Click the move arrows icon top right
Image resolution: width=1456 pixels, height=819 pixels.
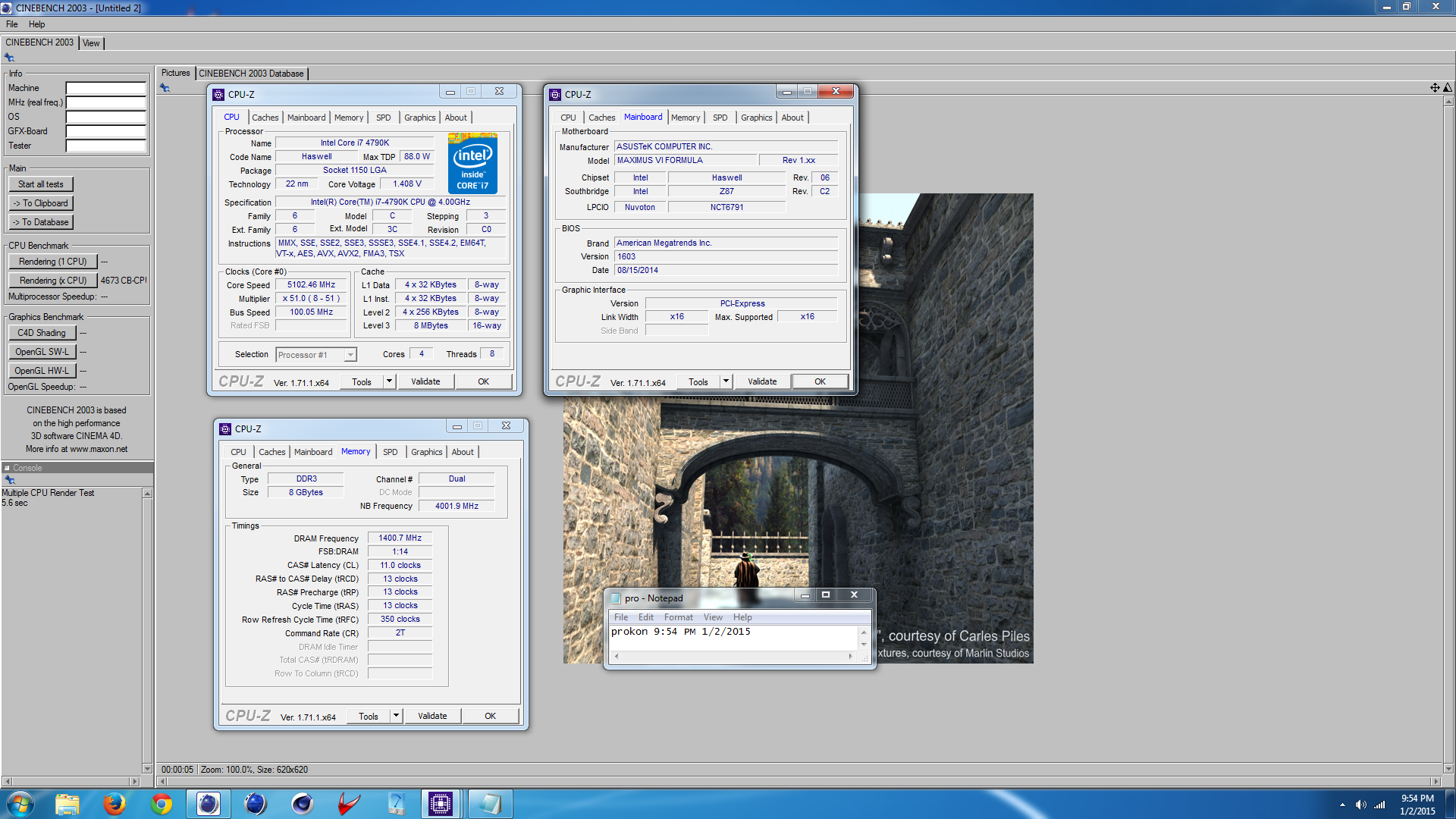point(1435,88)
